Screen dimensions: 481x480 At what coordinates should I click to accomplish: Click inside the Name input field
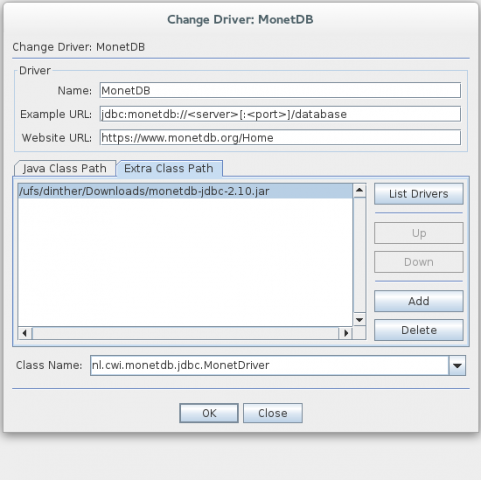280,90
